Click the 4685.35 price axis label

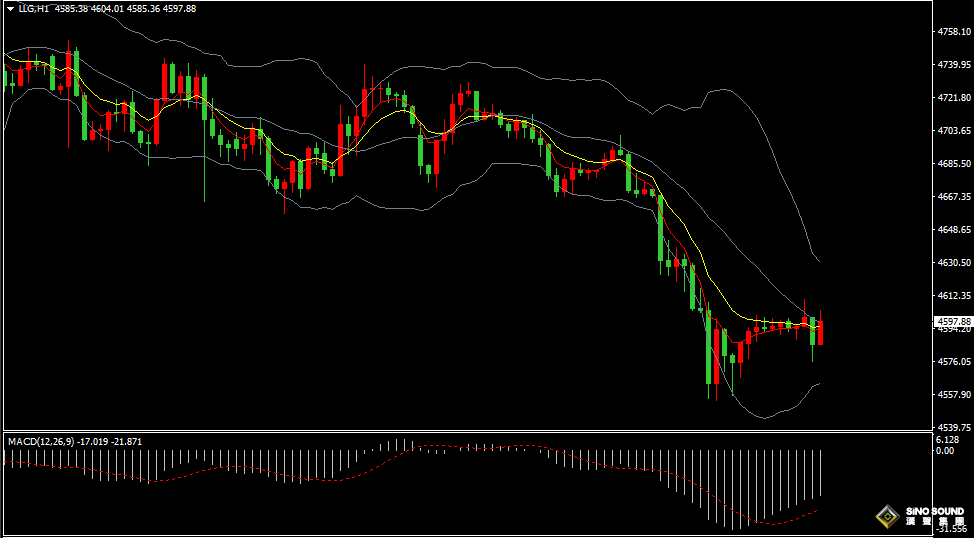955,163
